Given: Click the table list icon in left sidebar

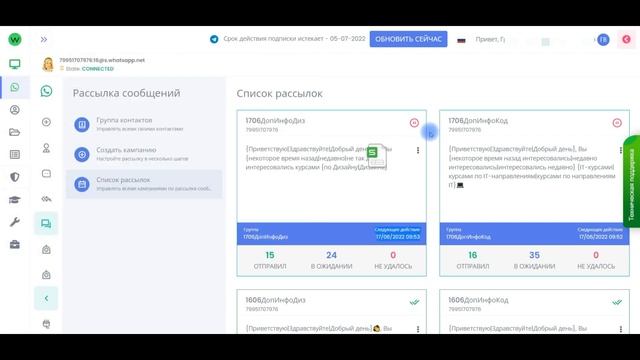Looking at the screenshot, I should pos(15,154).
